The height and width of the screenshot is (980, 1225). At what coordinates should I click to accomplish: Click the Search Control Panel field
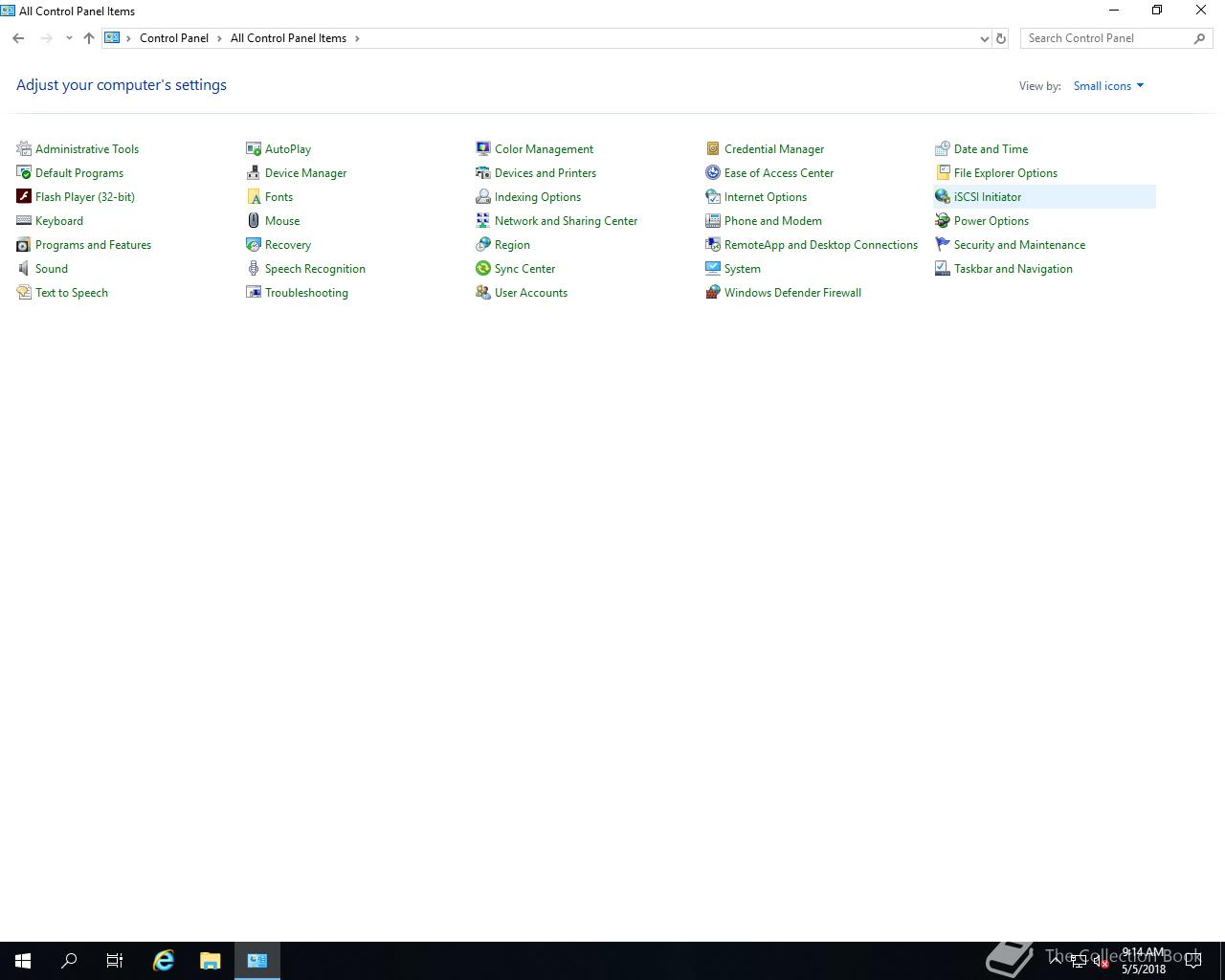(x=1117, y=38)
